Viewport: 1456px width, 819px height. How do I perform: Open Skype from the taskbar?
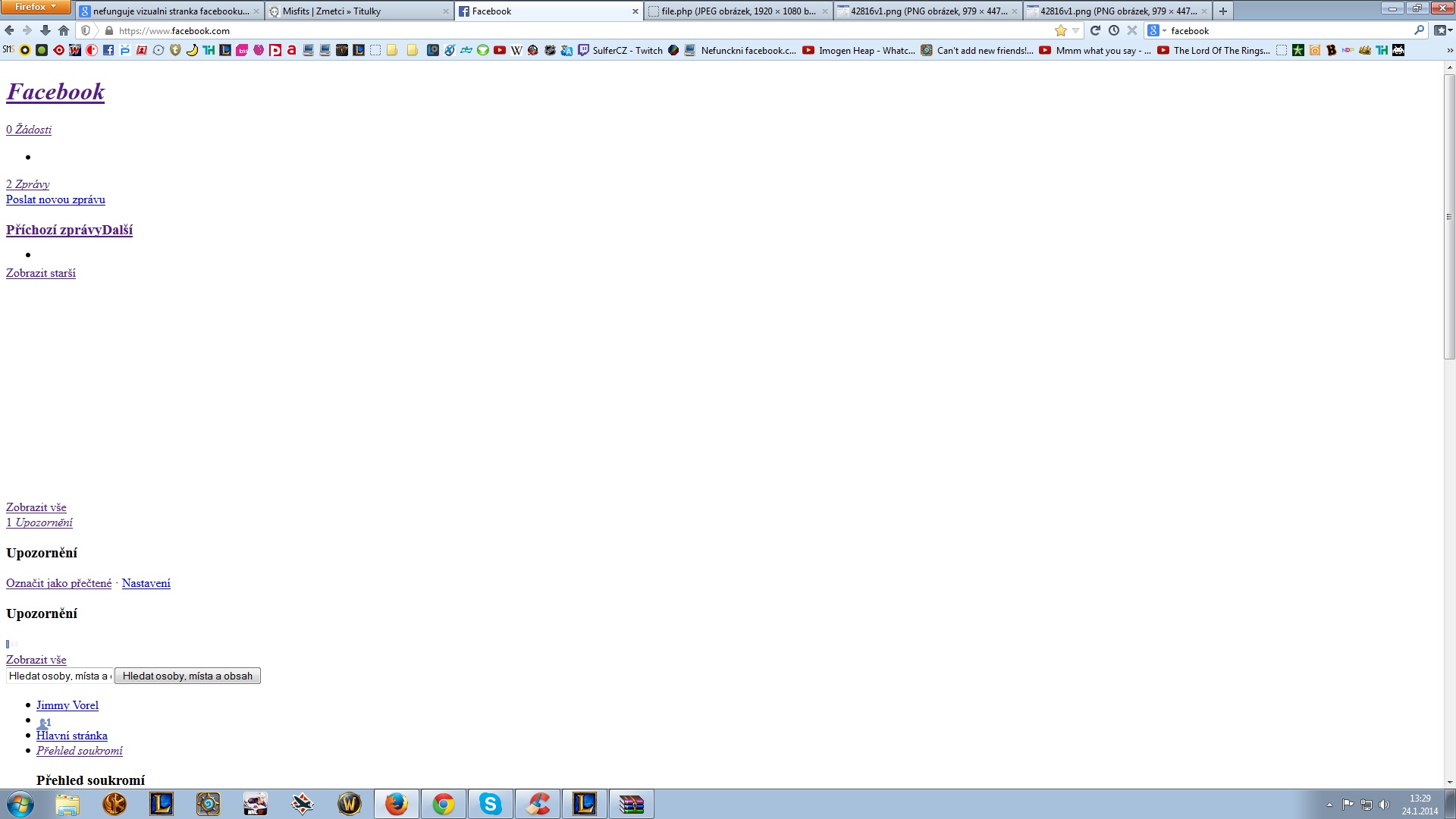(490, 804)
